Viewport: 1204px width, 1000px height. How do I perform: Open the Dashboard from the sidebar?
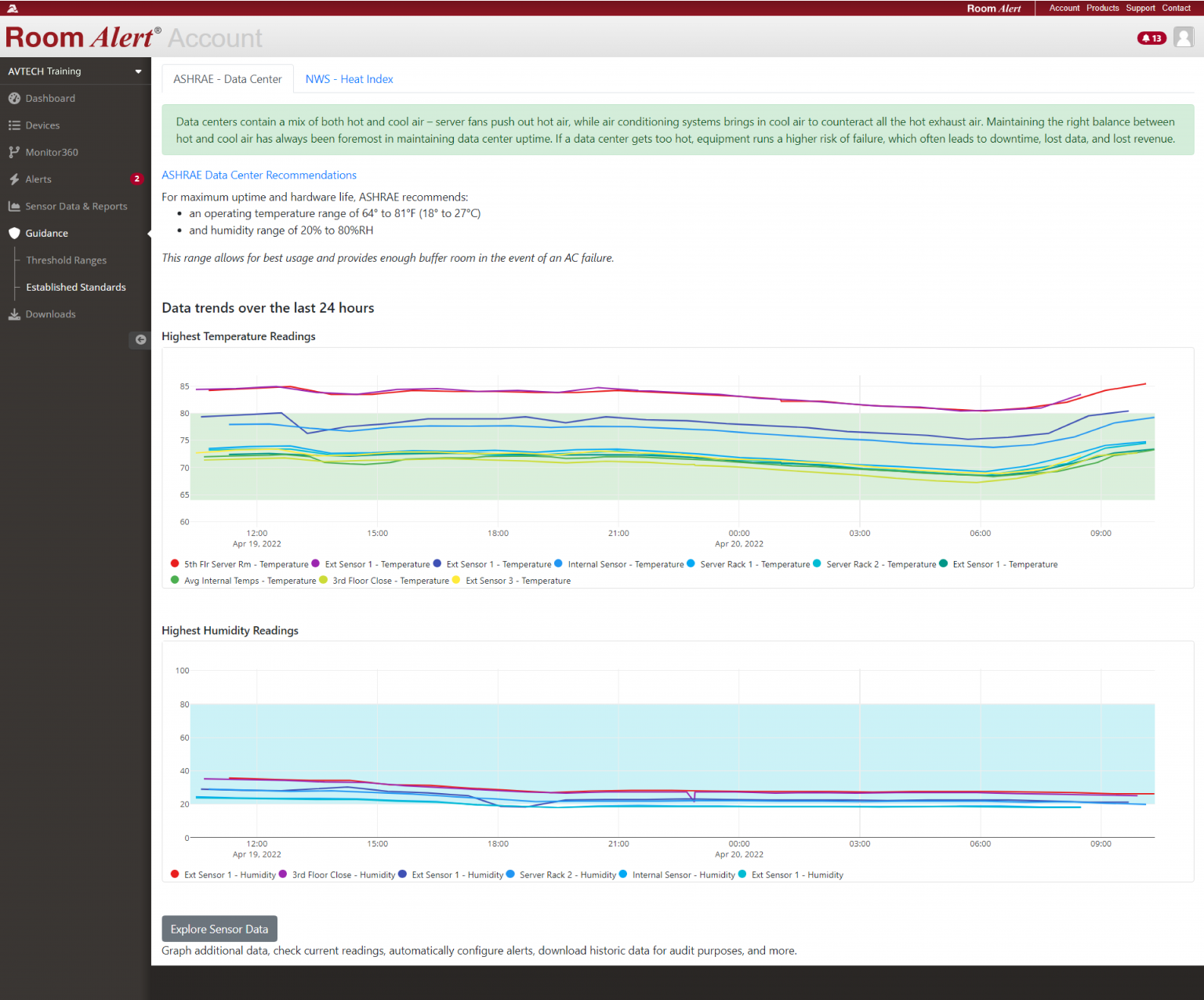click(x=50, y=98)
